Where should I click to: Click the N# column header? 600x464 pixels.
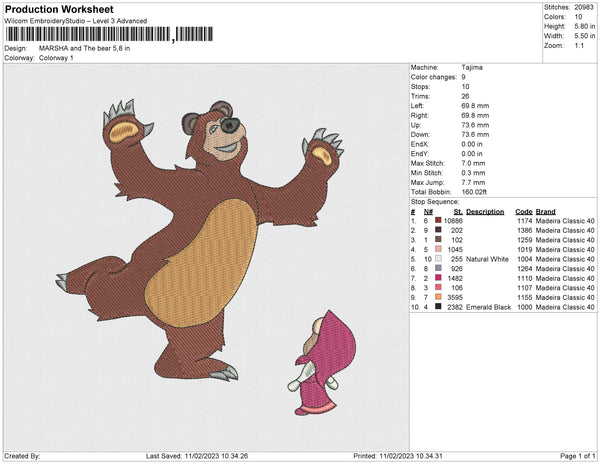(428, 212)
